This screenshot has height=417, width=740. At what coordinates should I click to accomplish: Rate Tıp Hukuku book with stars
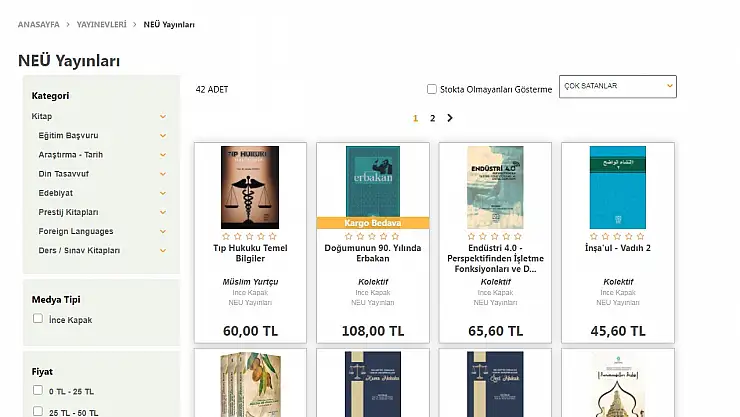click(249, 236)
